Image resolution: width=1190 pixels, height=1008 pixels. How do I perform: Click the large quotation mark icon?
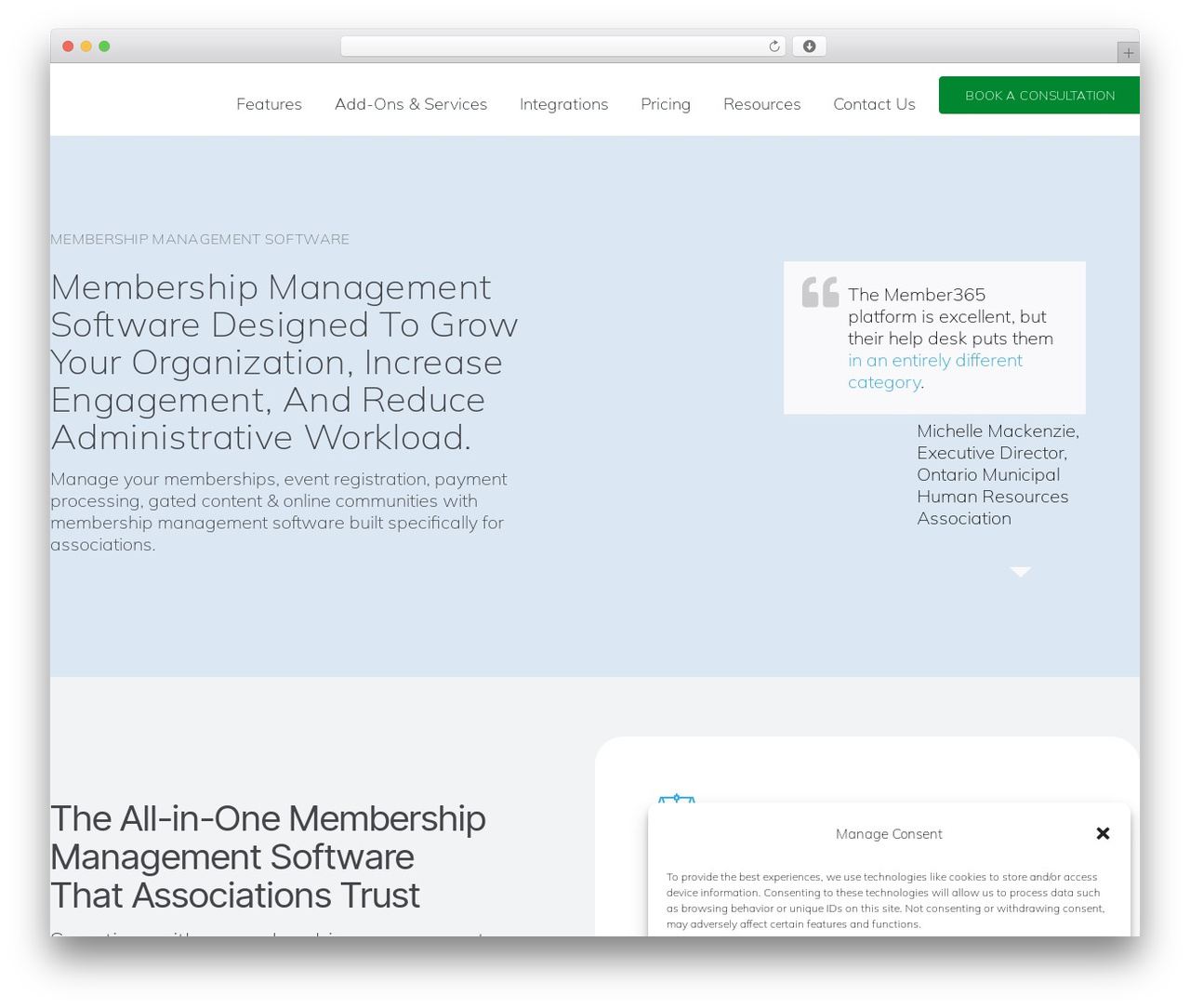(820, 292)
